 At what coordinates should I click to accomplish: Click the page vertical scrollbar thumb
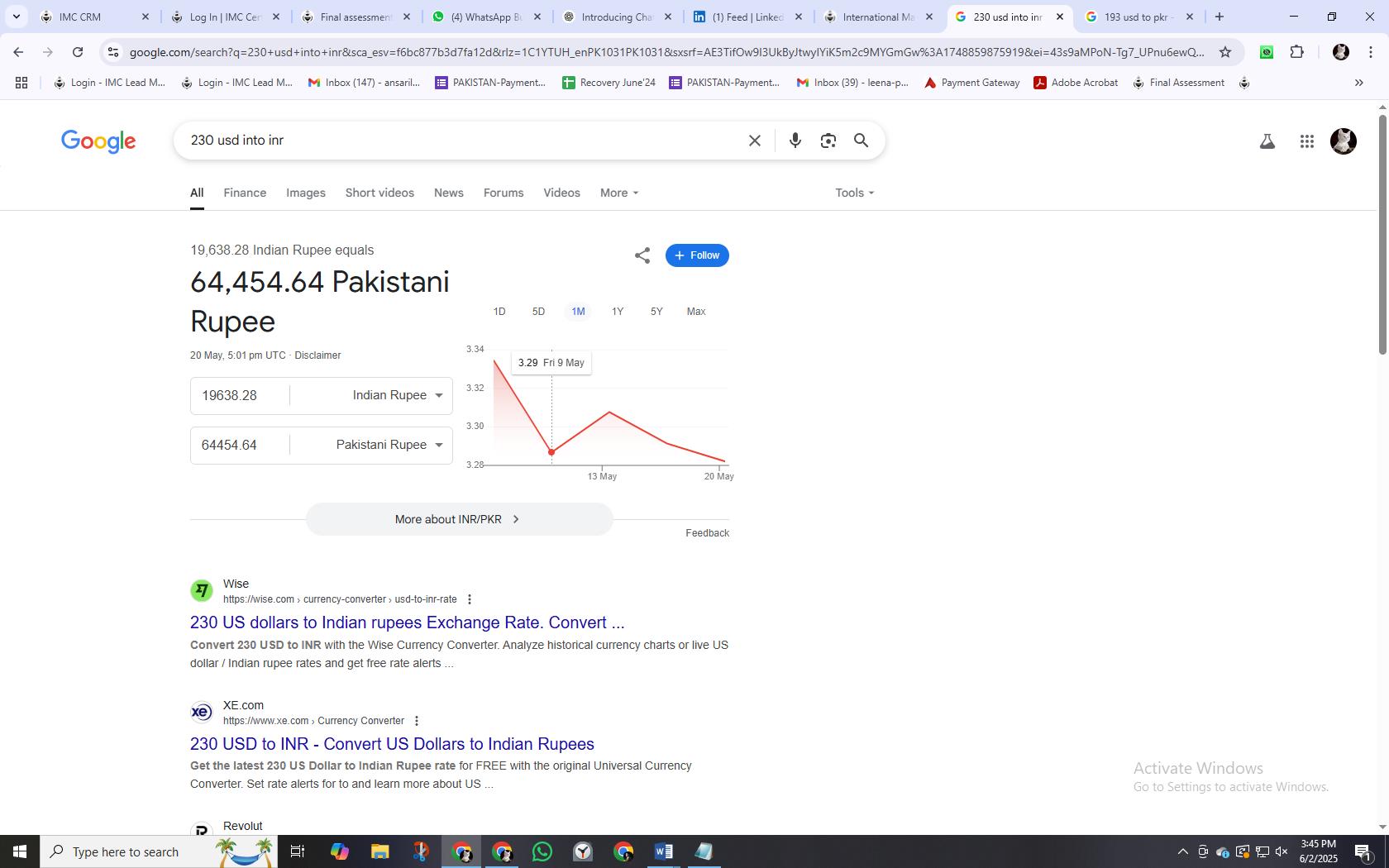(x=1382, y=235)
